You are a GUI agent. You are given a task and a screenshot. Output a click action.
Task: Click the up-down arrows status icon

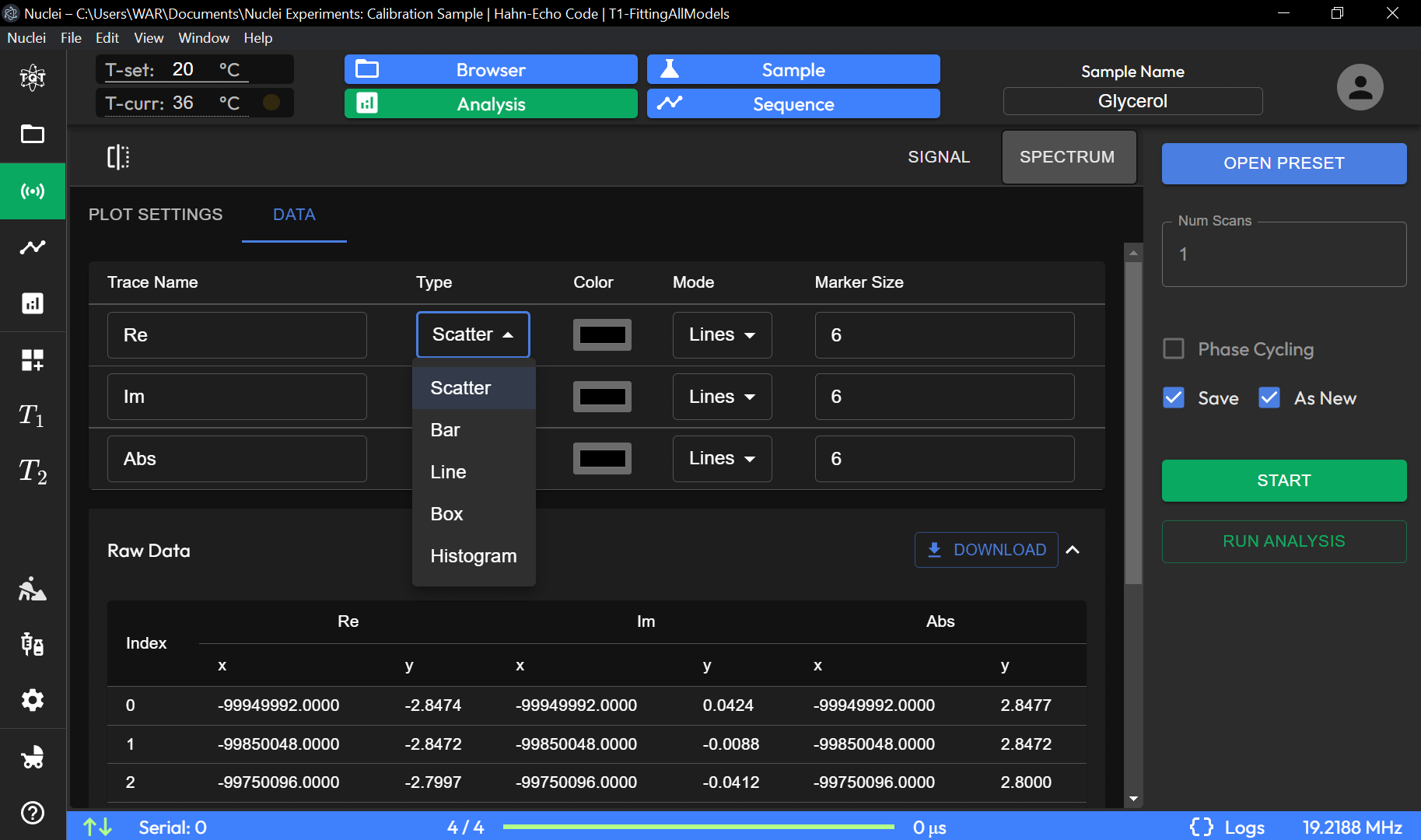point(98,828)
